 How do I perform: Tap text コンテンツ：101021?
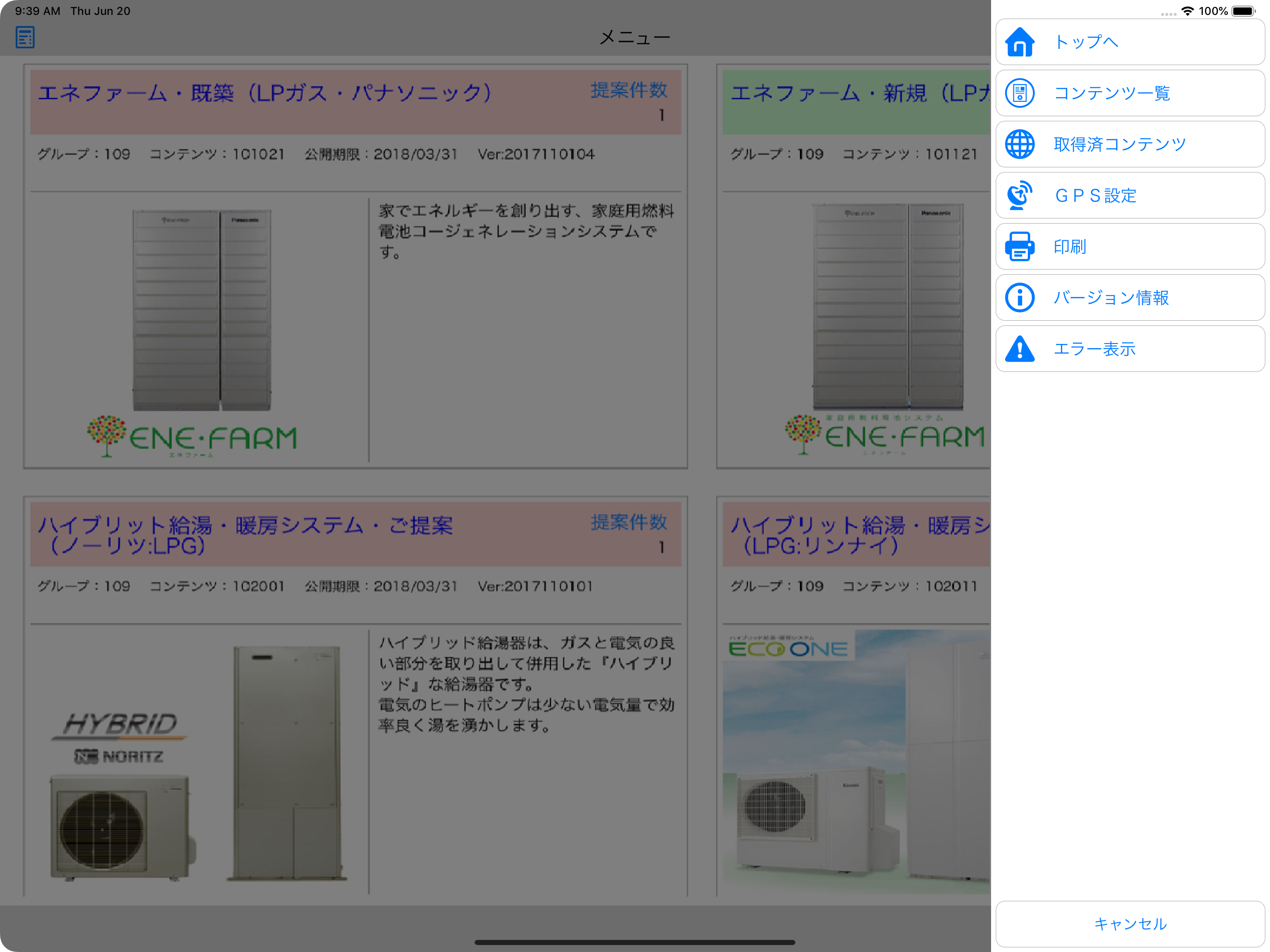[217, 154]
